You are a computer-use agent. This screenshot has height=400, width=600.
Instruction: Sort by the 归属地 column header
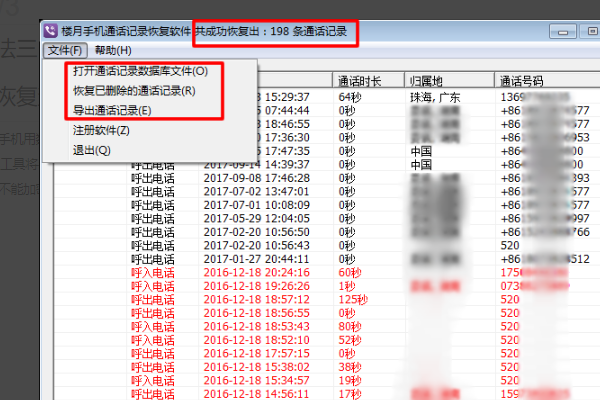[450, 81]
